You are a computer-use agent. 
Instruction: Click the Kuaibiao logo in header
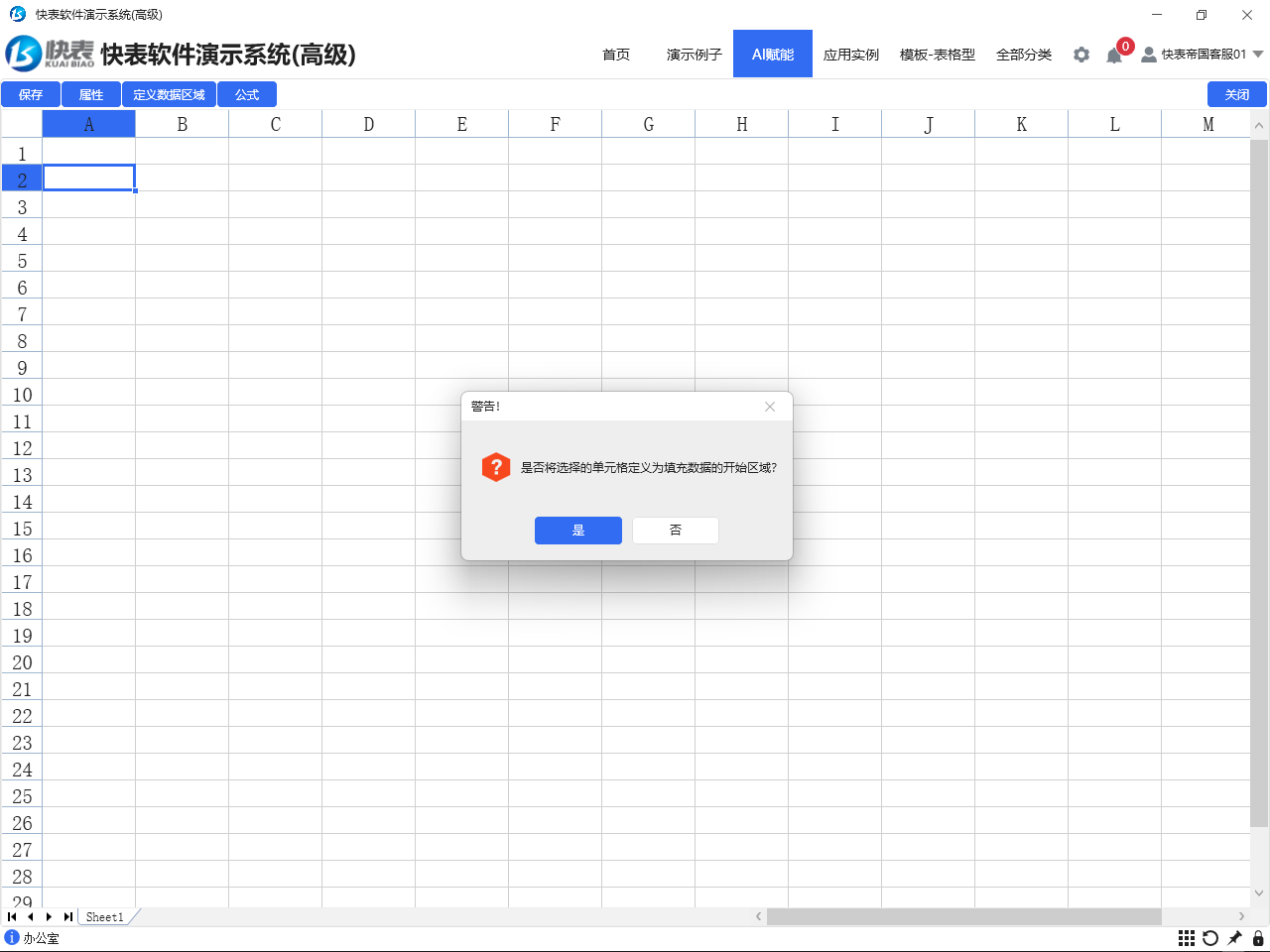tap(50, 54)
